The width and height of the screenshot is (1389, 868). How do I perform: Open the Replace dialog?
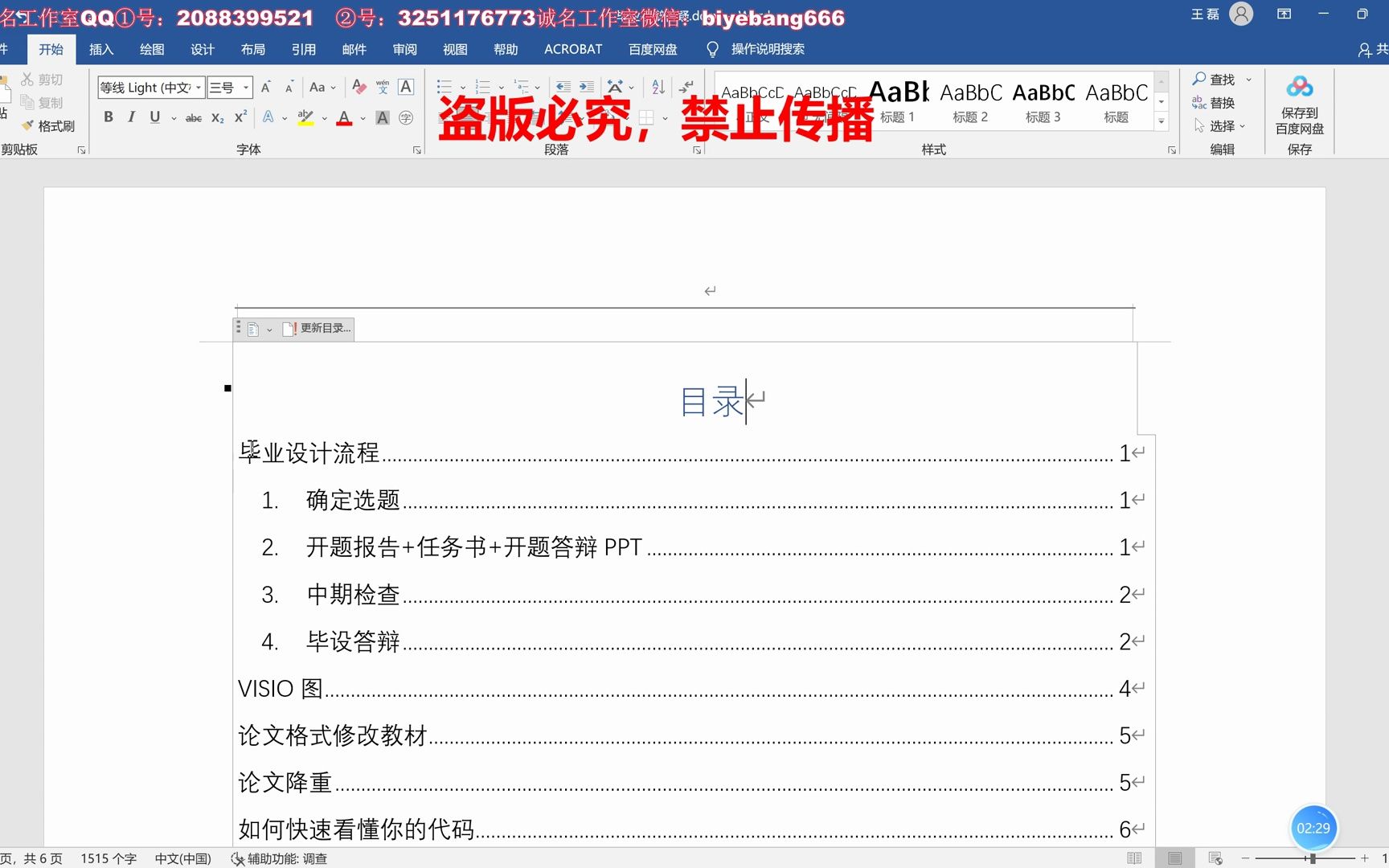[1214, 103]
